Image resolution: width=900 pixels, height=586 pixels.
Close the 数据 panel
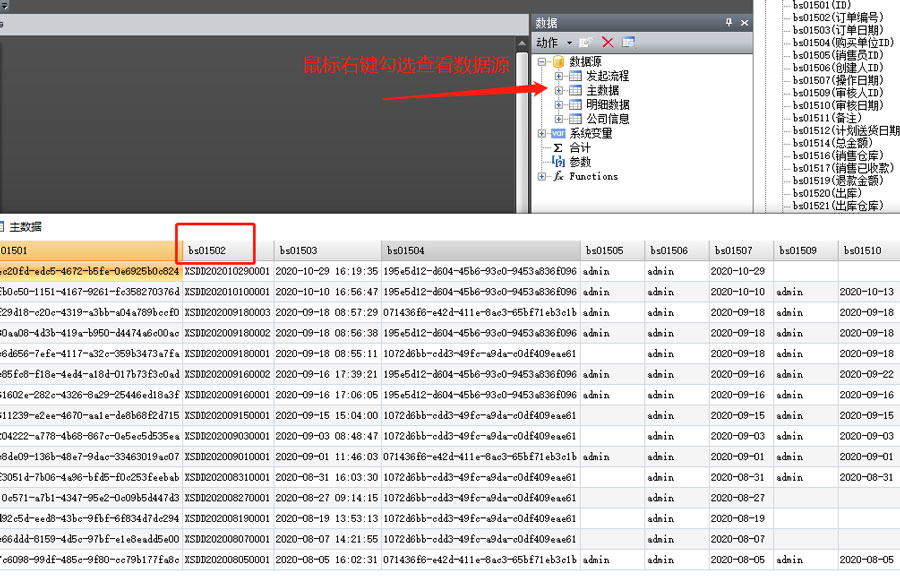[743, 22]
